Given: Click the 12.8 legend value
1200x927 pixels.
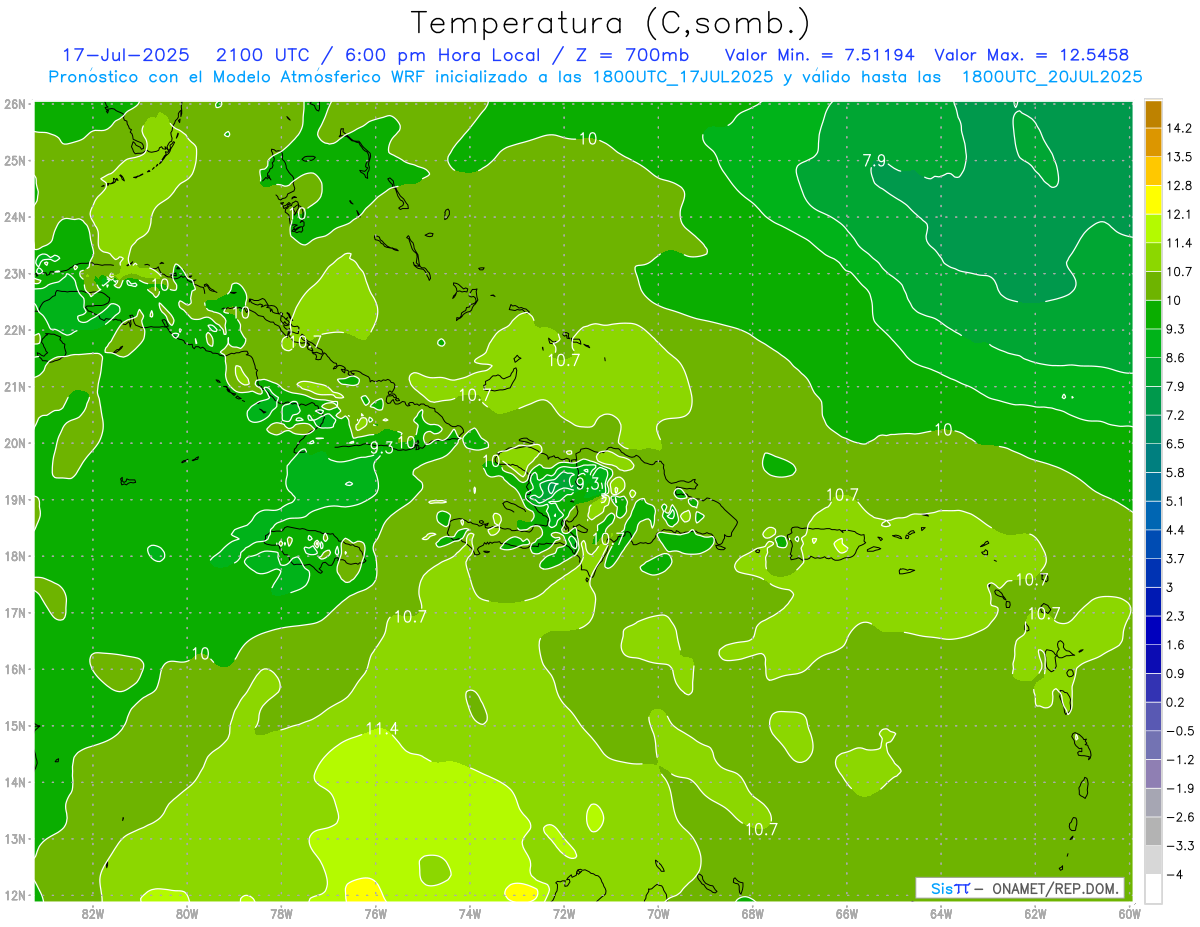Looking at the screenshot, I should [x=1179, y=185].
